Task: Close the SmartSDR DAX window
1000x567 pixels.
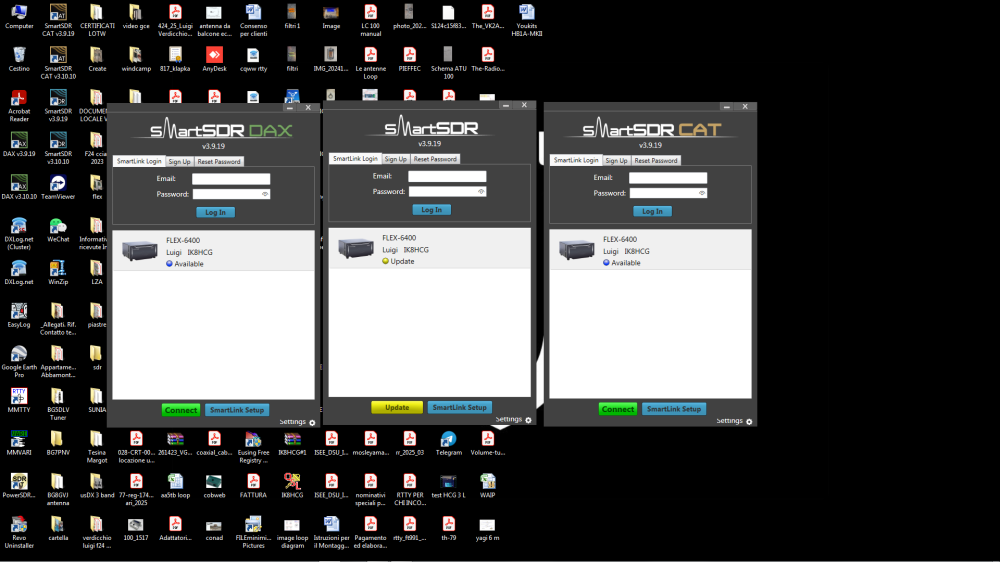Action: tap(308, 108)
